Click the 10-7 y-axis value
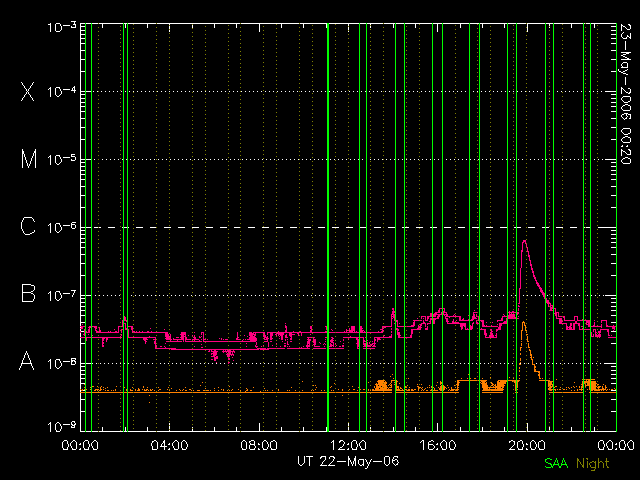 tap(62, 295)
